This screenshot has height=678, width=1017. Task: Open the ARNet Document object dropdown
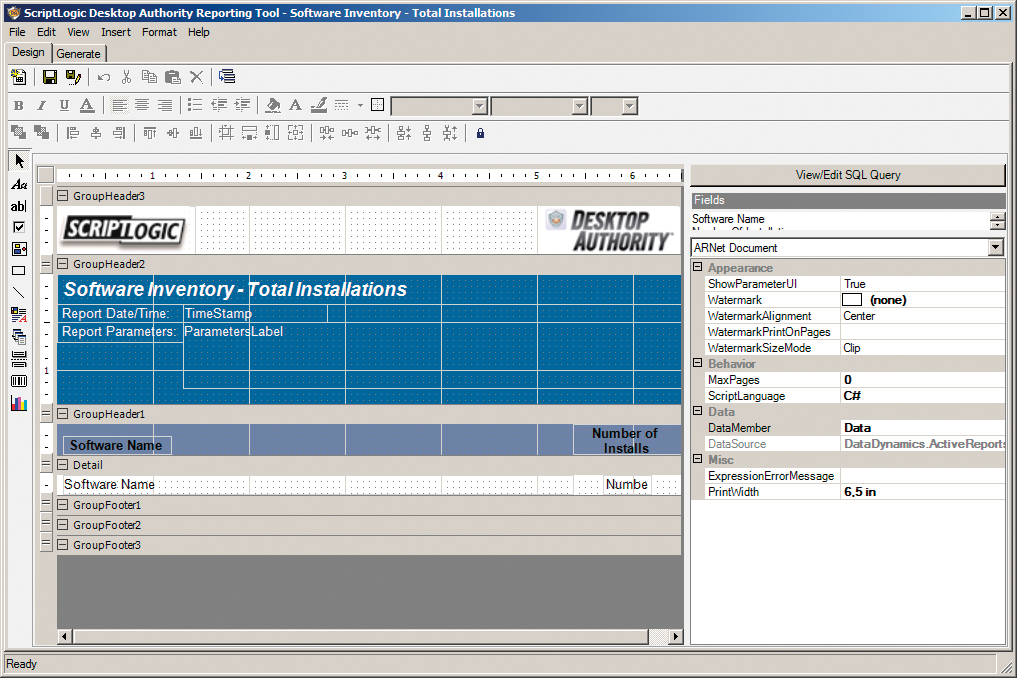coord(996,247)
